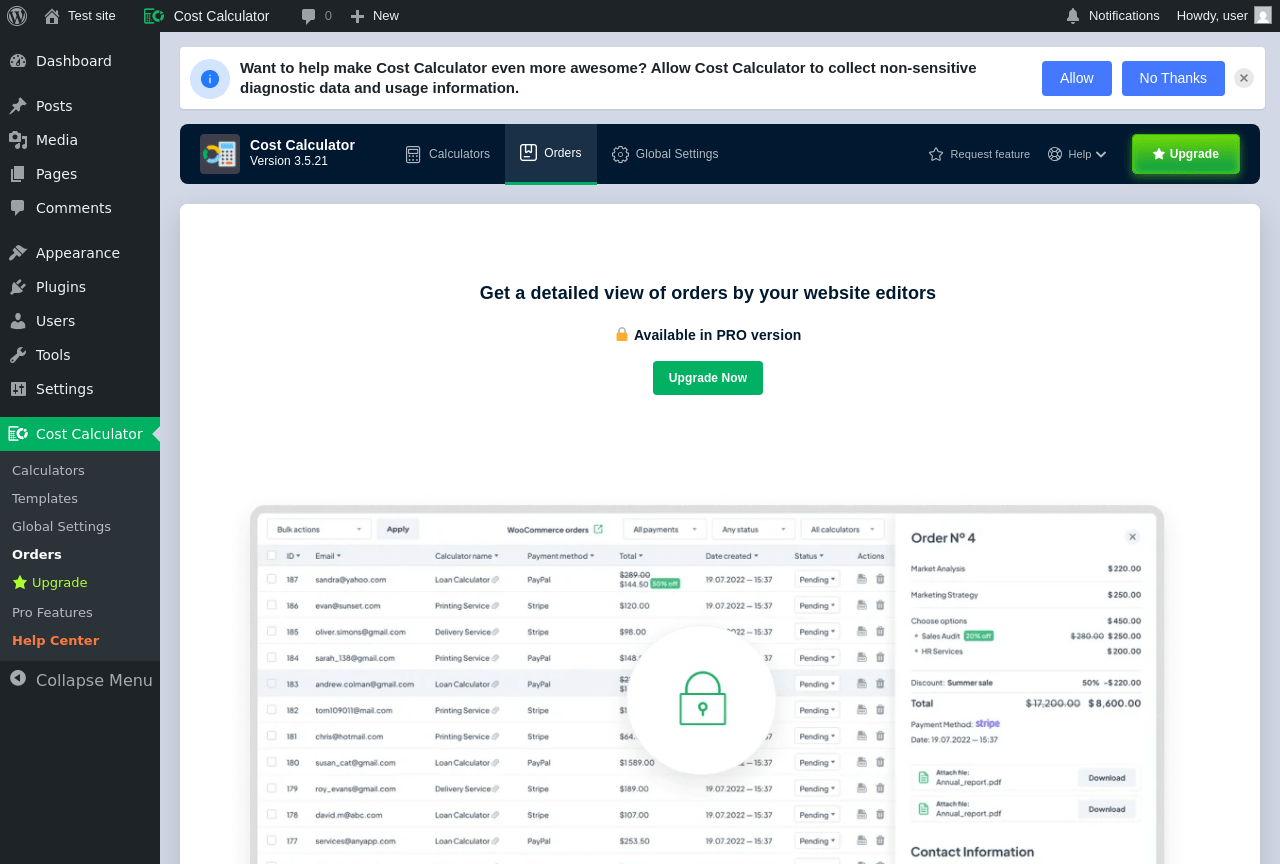1280x864 pixels.
Task: Click the "Available in PRO version" text
Action: (x=717, y=335)
